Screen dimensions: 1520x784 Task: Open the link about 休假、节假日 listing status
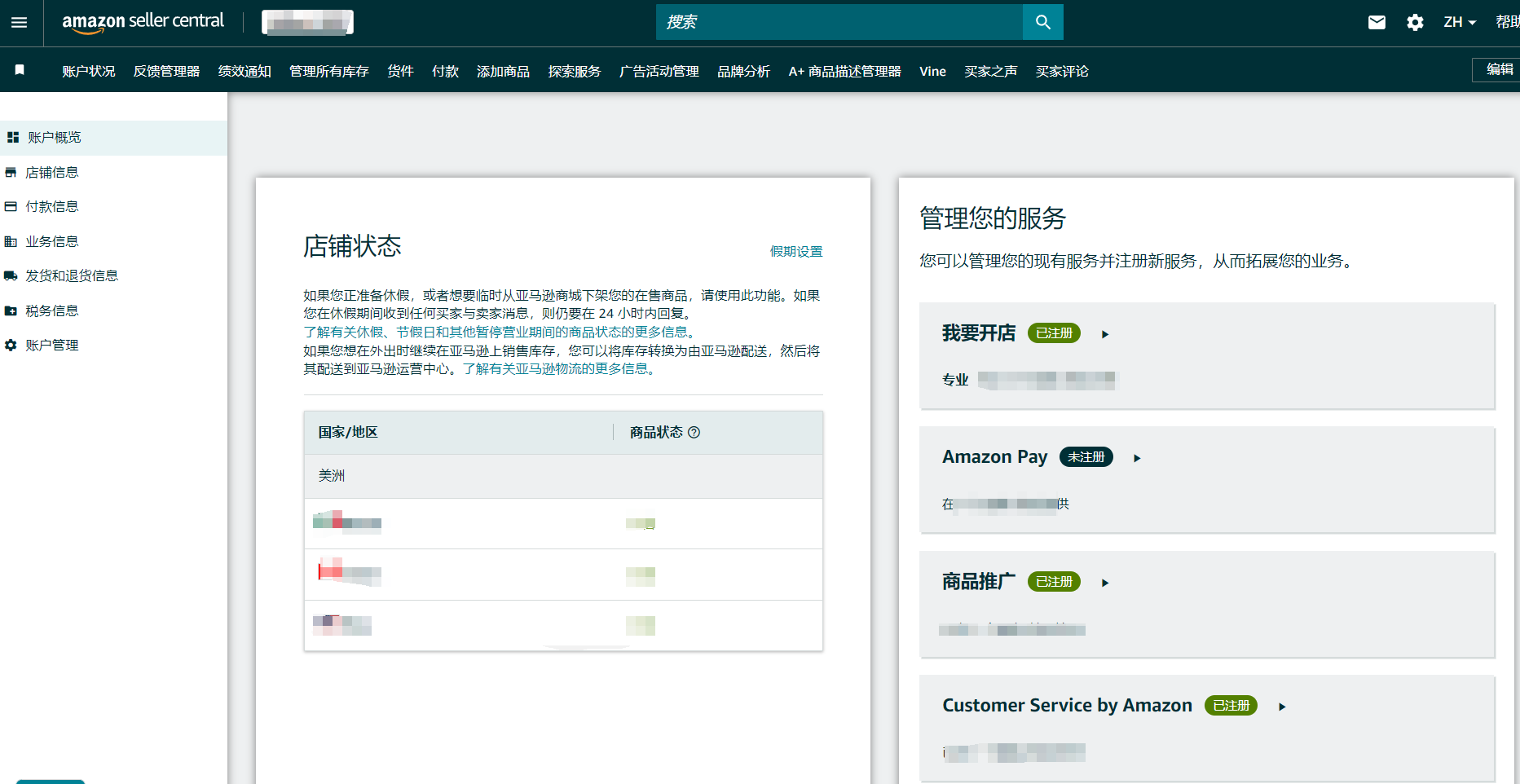(500, 332)
